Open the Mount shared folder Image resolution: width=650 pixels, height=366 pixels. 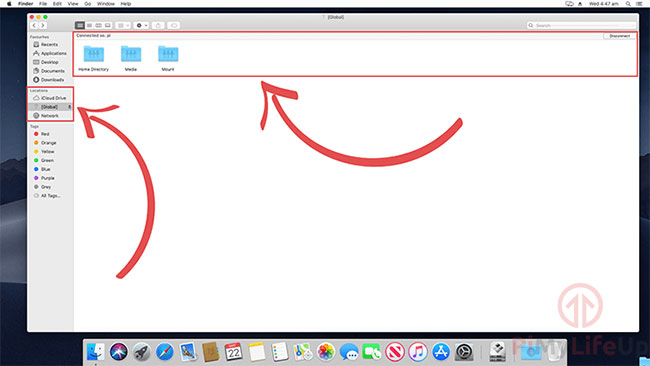(x=168, y=58)
